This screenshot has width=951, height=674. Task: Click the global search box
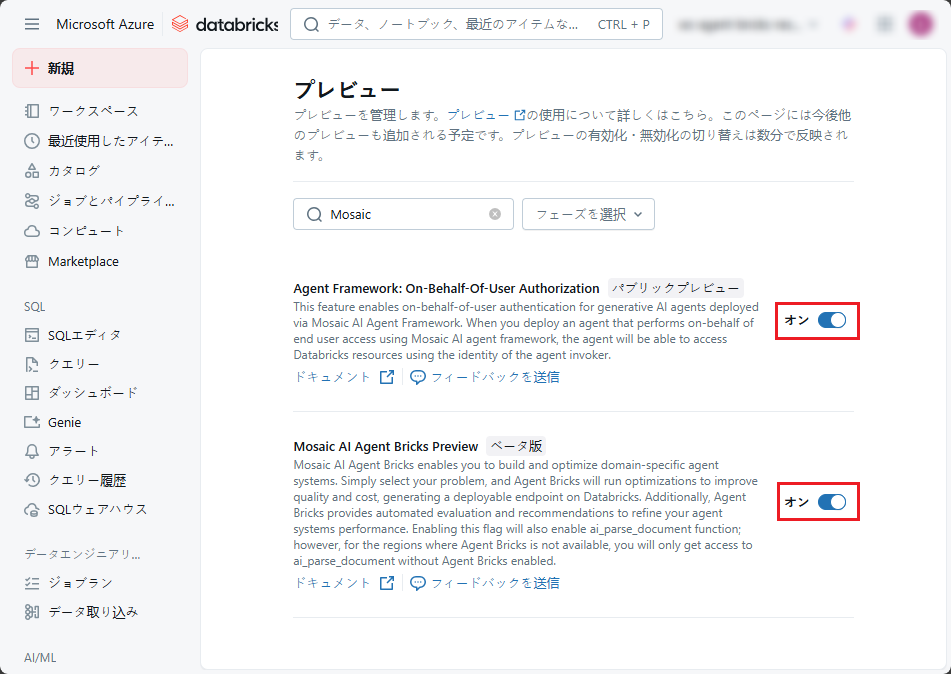pyautogui.click(x=460, y=24)
